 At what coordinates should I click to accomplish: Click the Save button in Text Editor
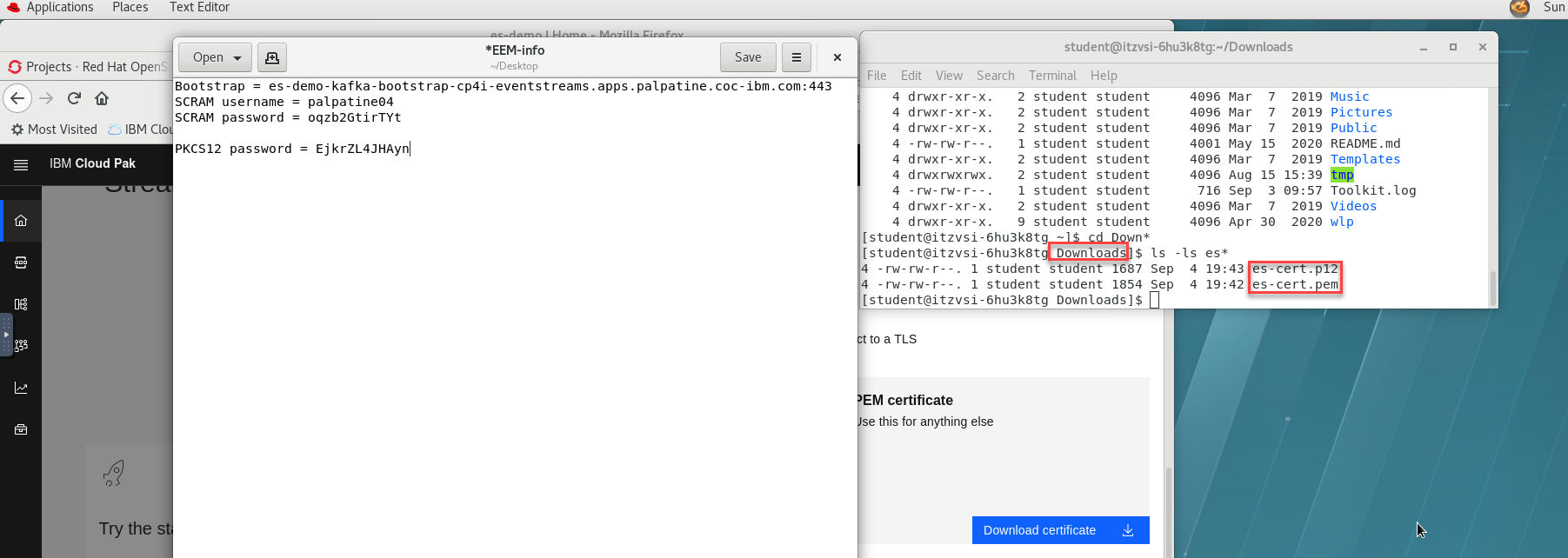click(747, 57)
